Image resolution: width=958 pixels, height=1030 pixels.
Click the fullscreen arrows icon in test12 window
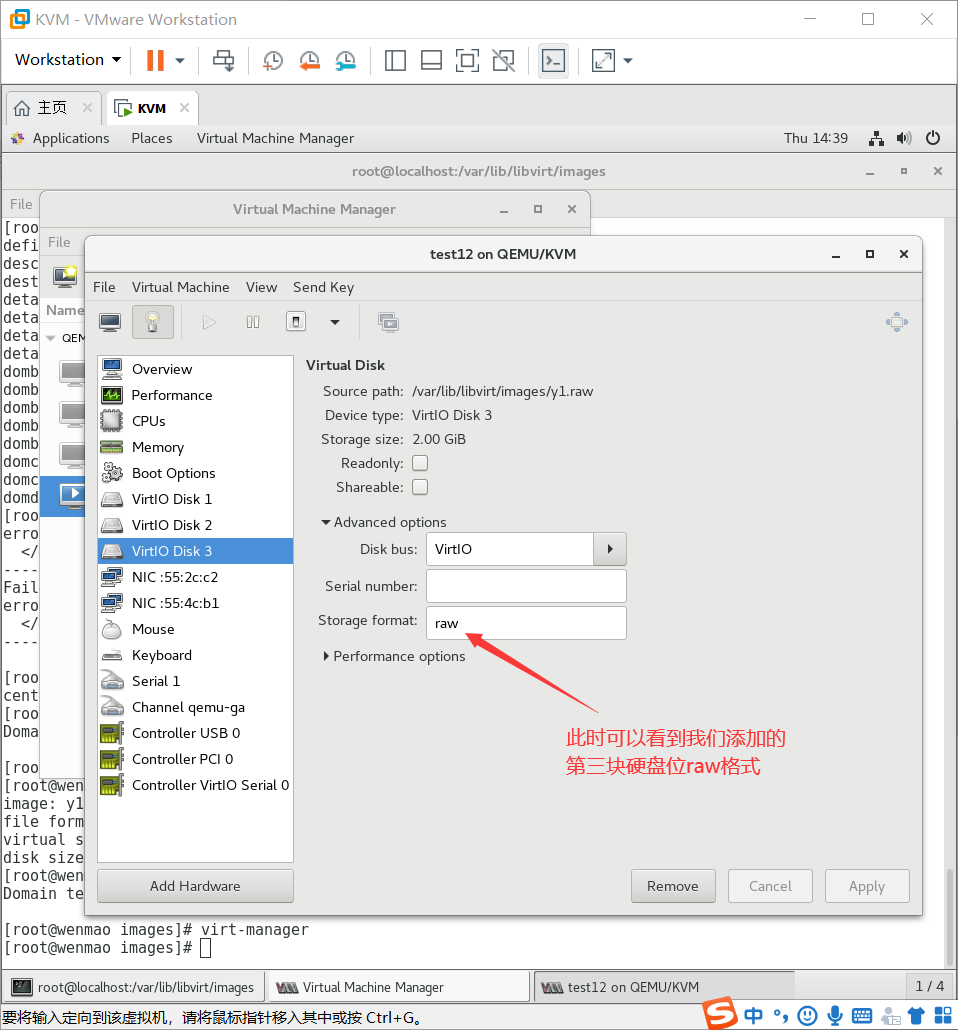(x=897, y=322)
